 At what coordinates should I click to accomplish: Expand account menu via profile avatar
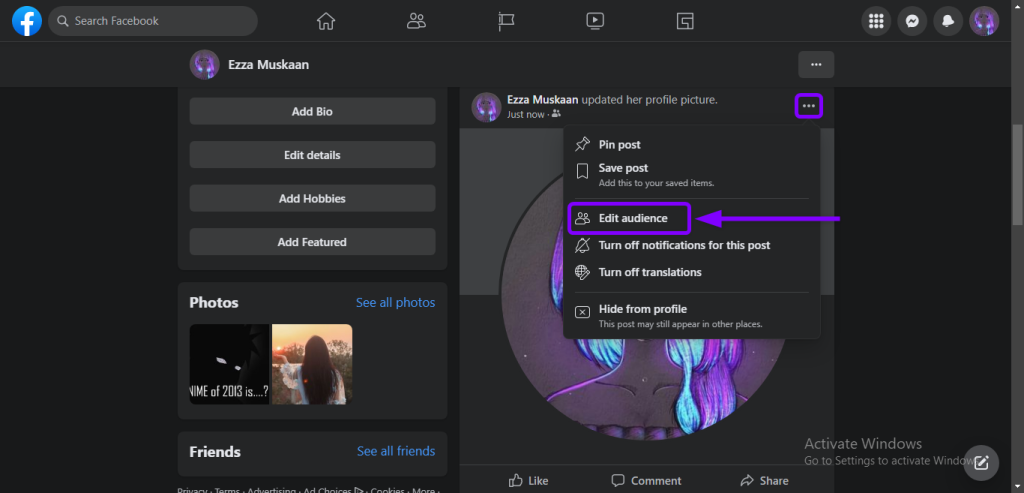(984, 21)
